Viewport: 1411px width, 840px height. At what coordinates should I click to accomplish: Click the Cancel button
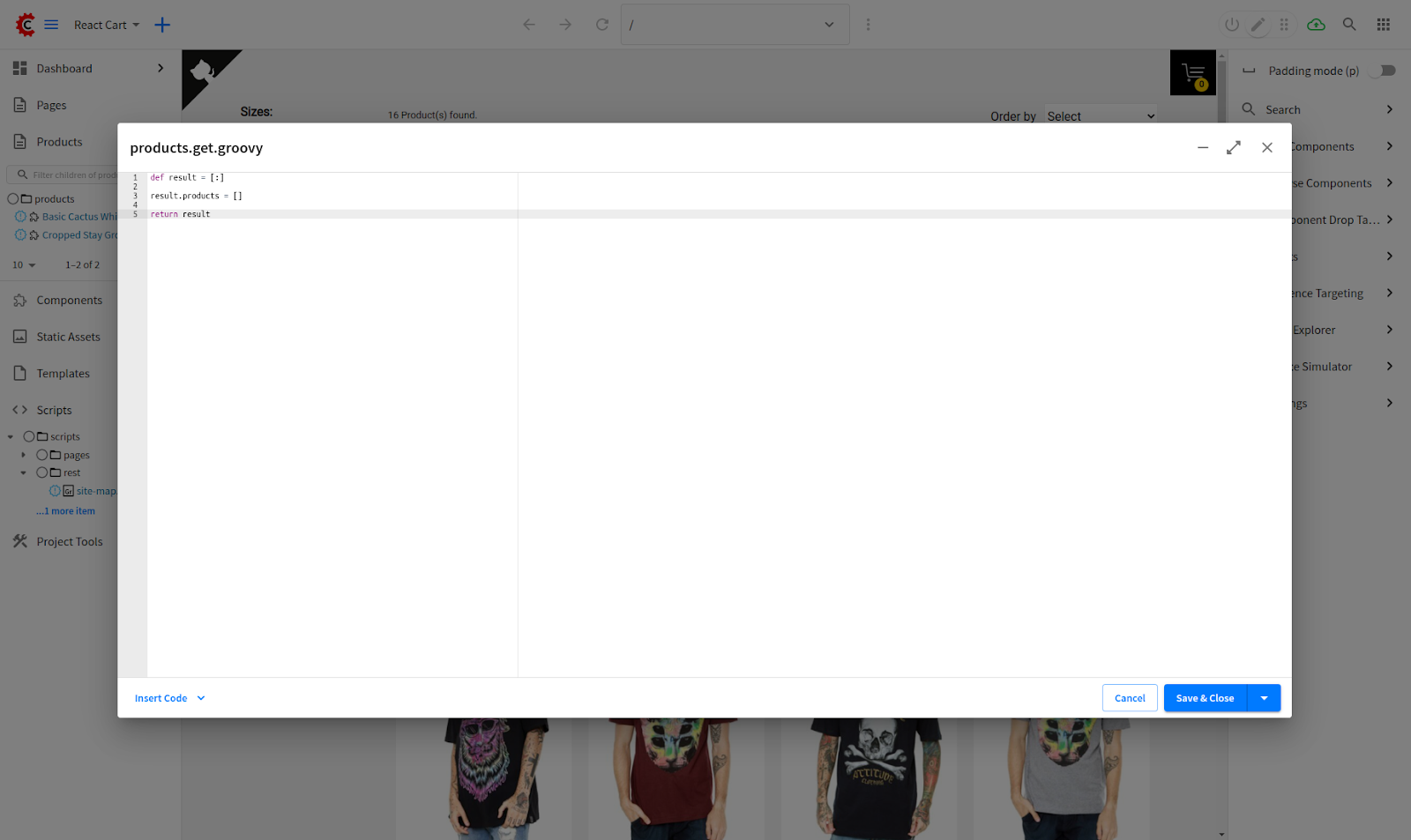1130,698
